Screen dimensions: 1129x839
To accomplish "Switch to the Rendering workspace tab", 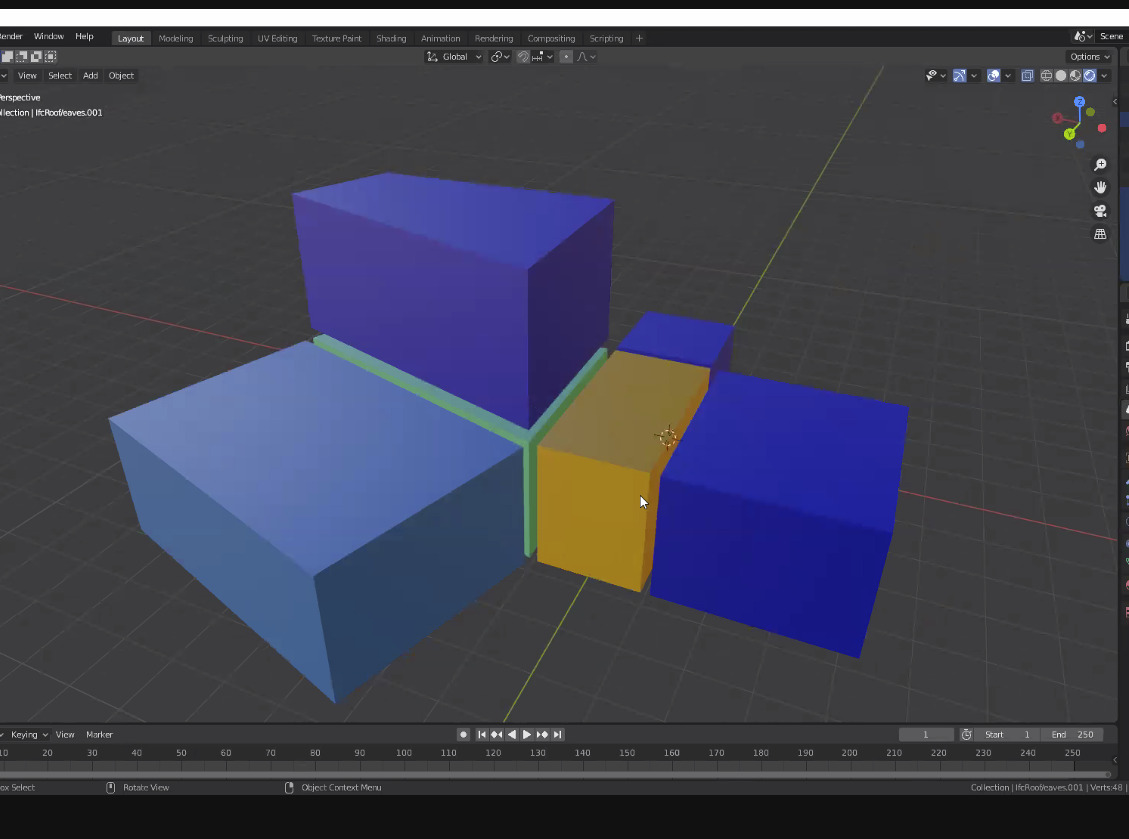I will [494, 38].
